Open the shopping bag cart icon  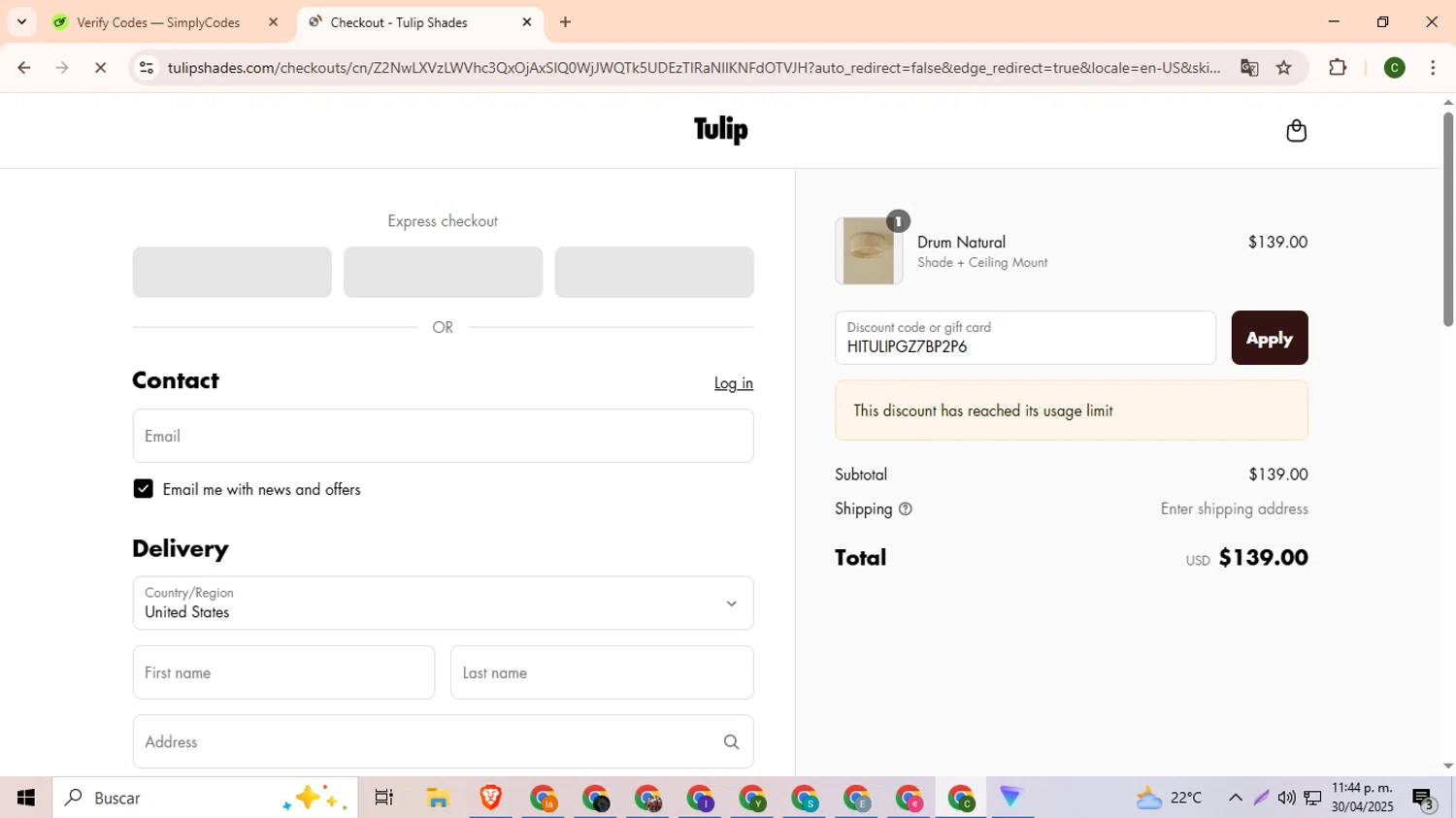click(1296, 131)
